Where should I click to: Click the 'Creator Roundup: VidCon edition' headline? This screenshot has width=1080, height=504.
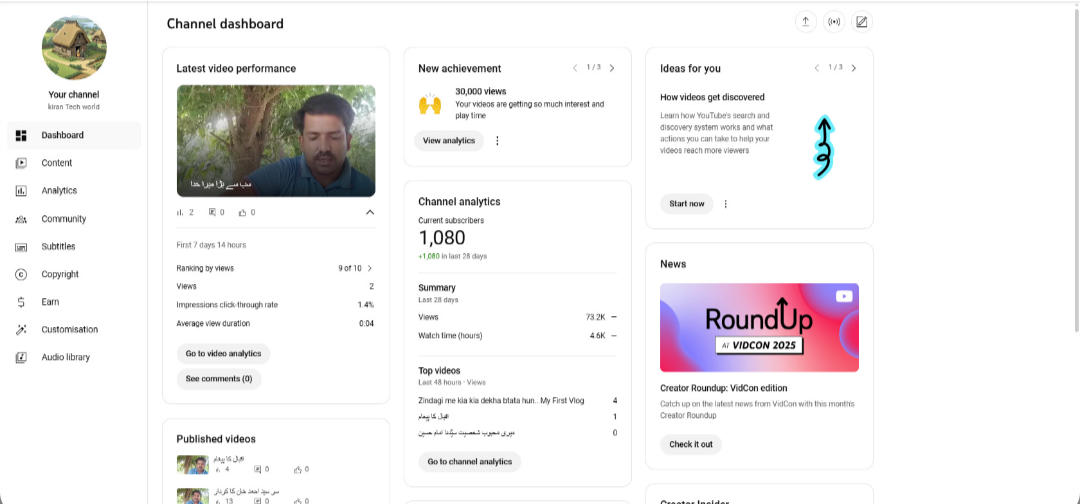723,388
